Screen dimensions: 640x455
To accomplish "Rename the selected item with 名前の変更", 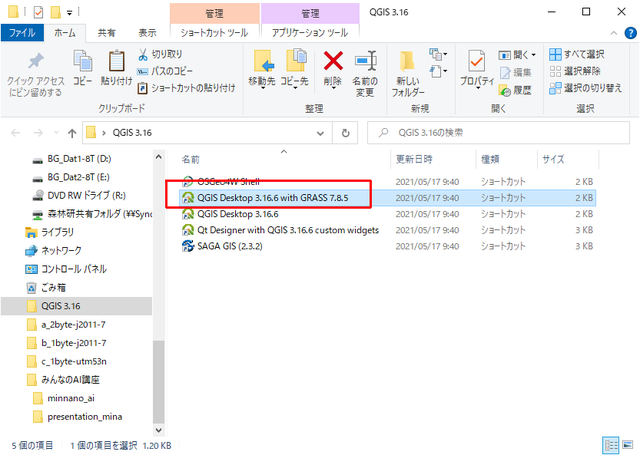I will point(365,73).
